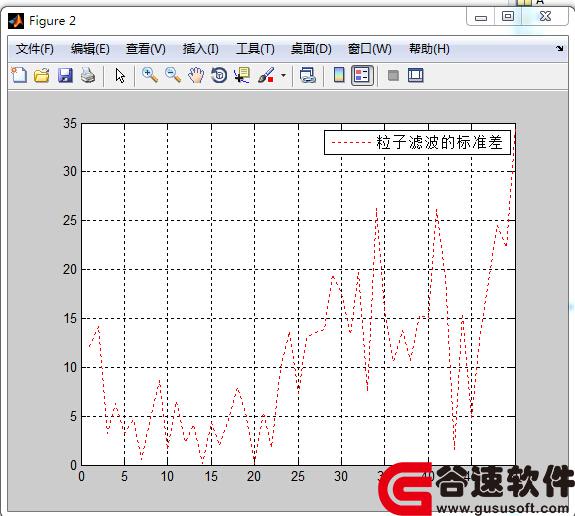Image resolution: width=575 pixels, height=516 pixels.
Task: Select the Rotate 3D tool
Action: pos(219,76)
